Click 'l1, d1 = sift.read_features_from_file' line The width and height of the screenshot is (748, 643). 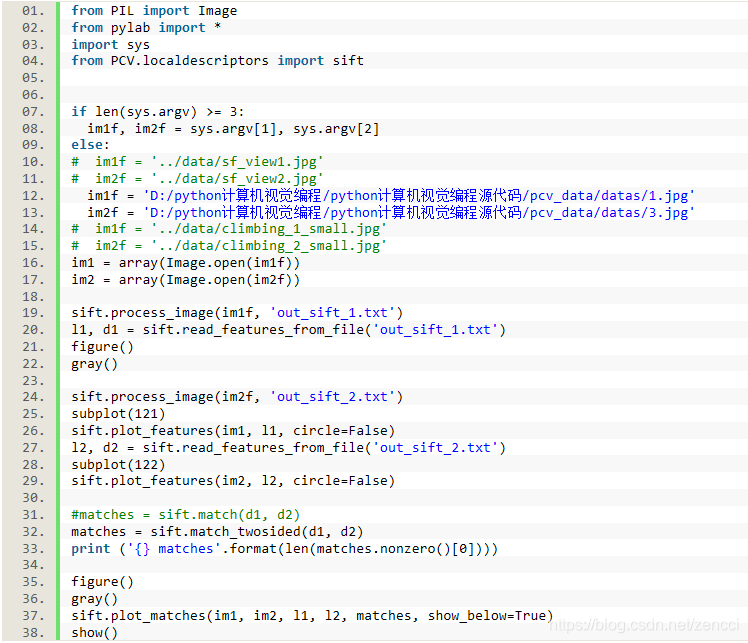click(x=289, y=330)
